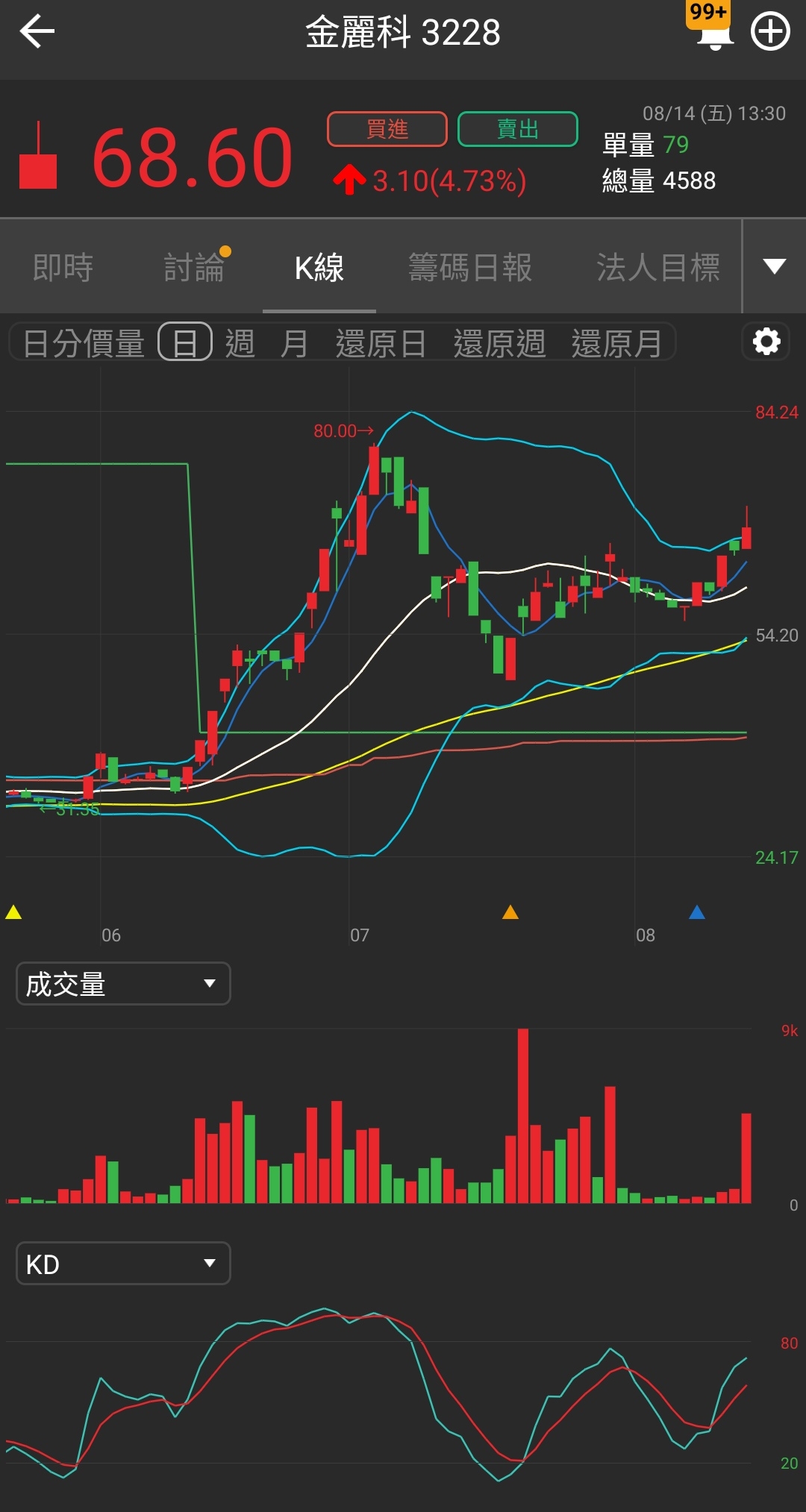Switch to the 即時 tab

pos(63,267)
